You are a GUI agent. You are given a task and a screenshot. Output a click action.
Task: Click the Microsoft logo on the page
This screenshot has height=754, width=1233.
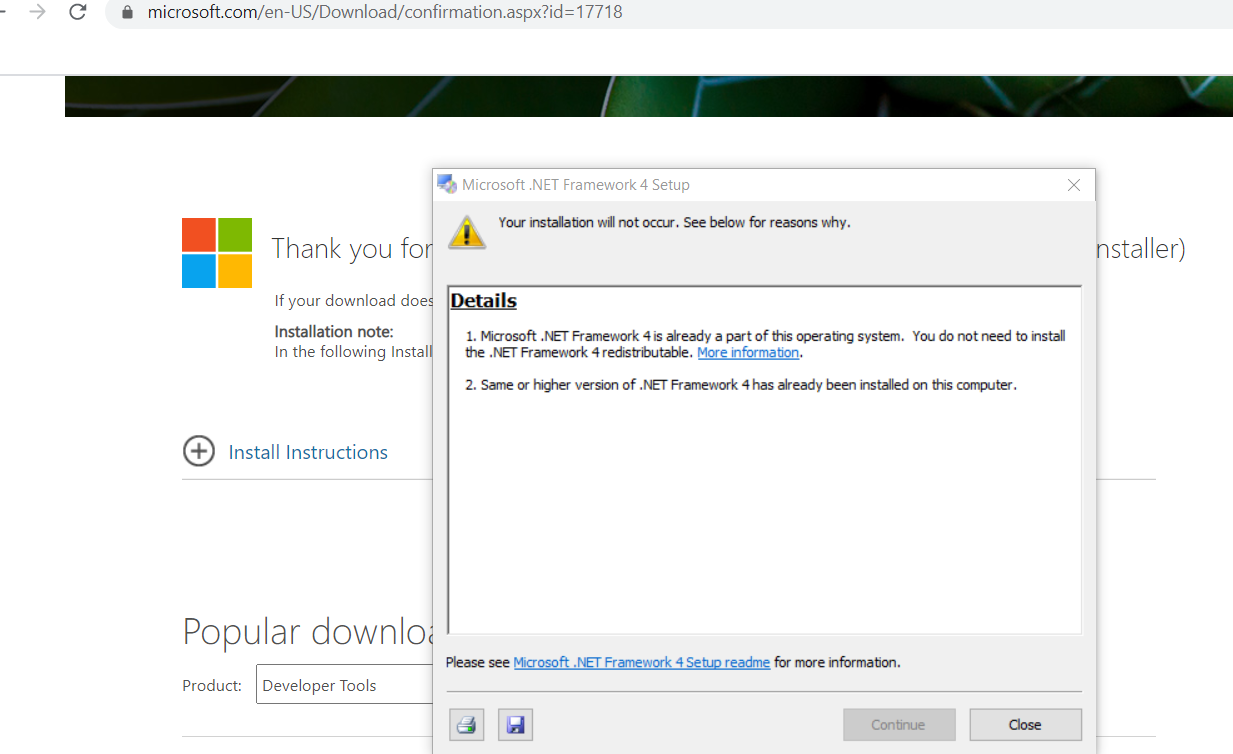coord(217,253)
